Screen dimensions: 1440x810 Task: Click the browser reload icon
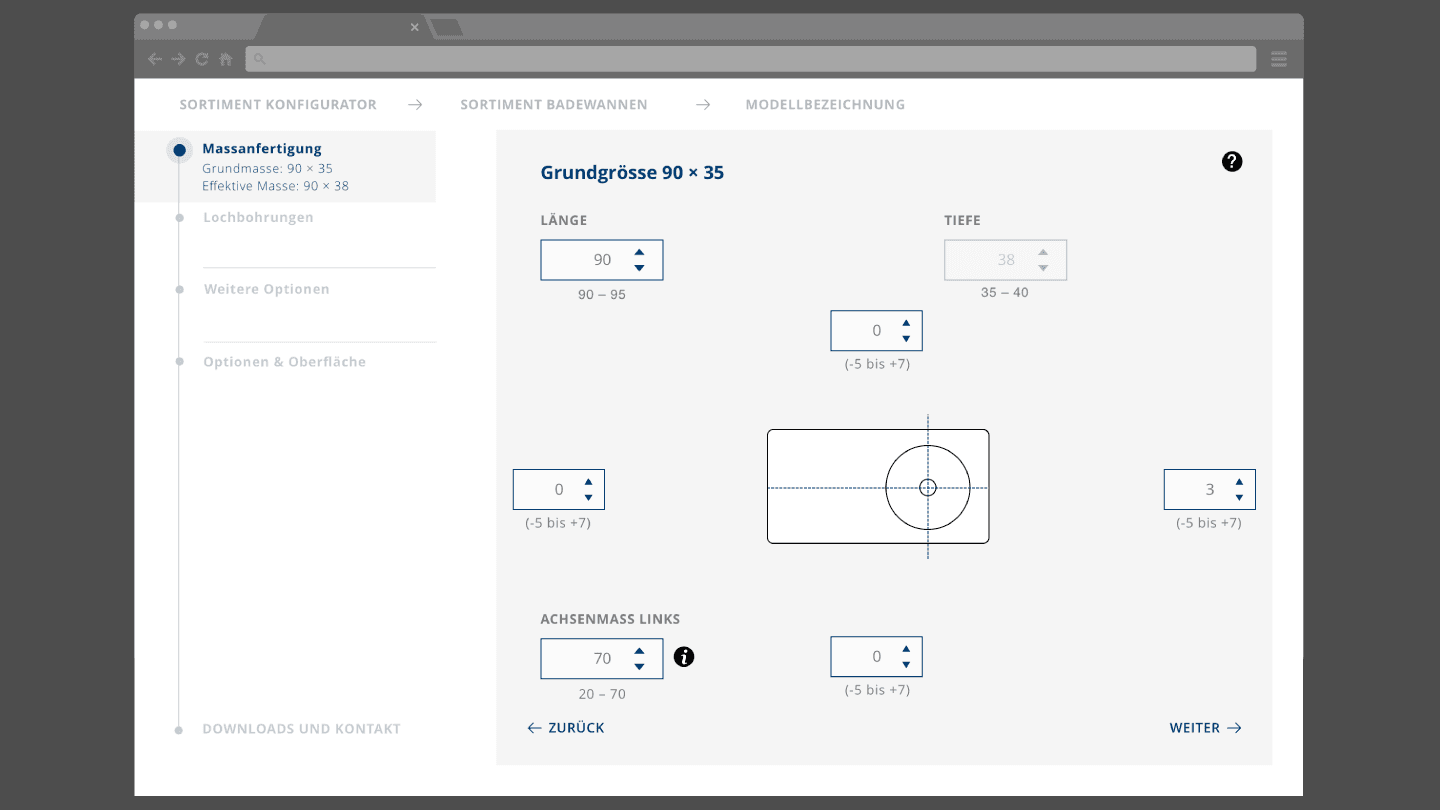202,59
